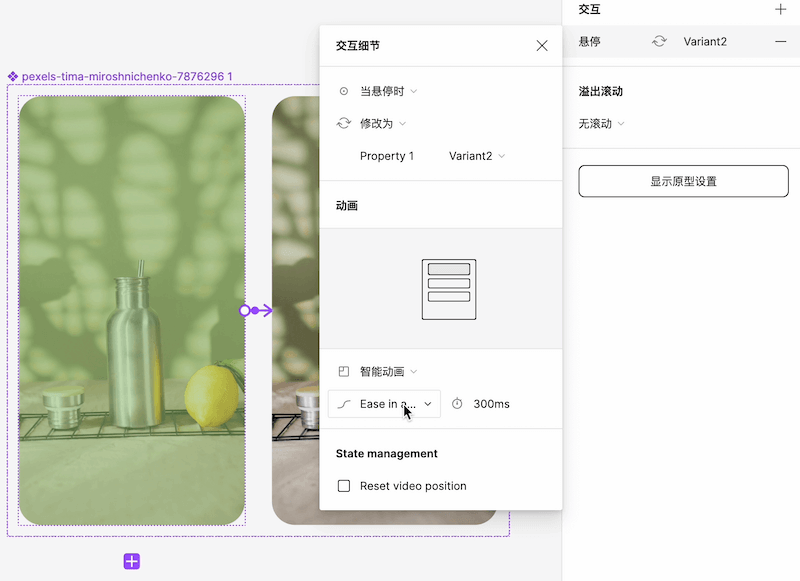The width and height of the screenshot is (800, 581).
Task: Open the 修改为 action dropdown
Action: click(382, 124)
